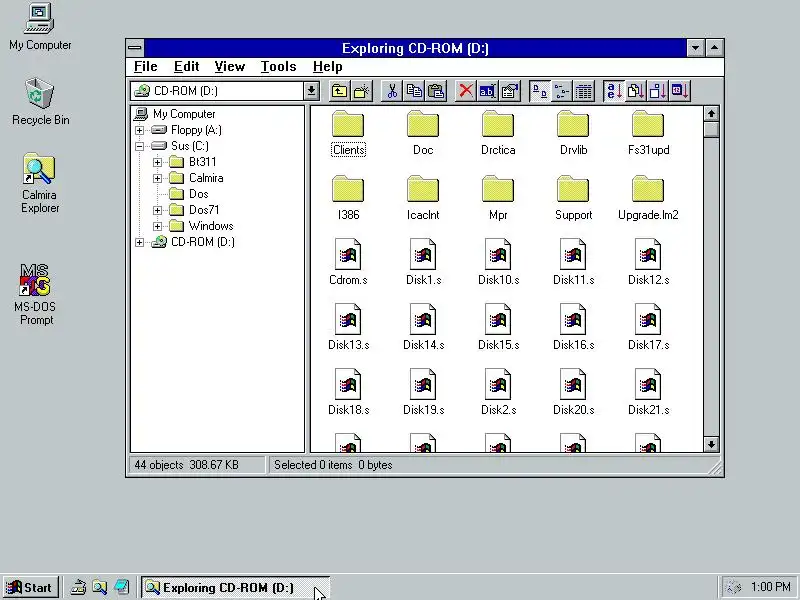Select the Calmira Explorer desktop shortcut
The height and width of the screenshot is (600, 800).
pos(39,183)
